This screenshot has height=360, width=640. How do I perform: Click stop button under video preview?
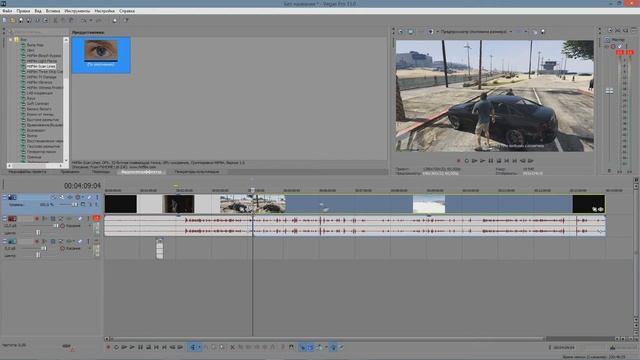tap(498, 161)
